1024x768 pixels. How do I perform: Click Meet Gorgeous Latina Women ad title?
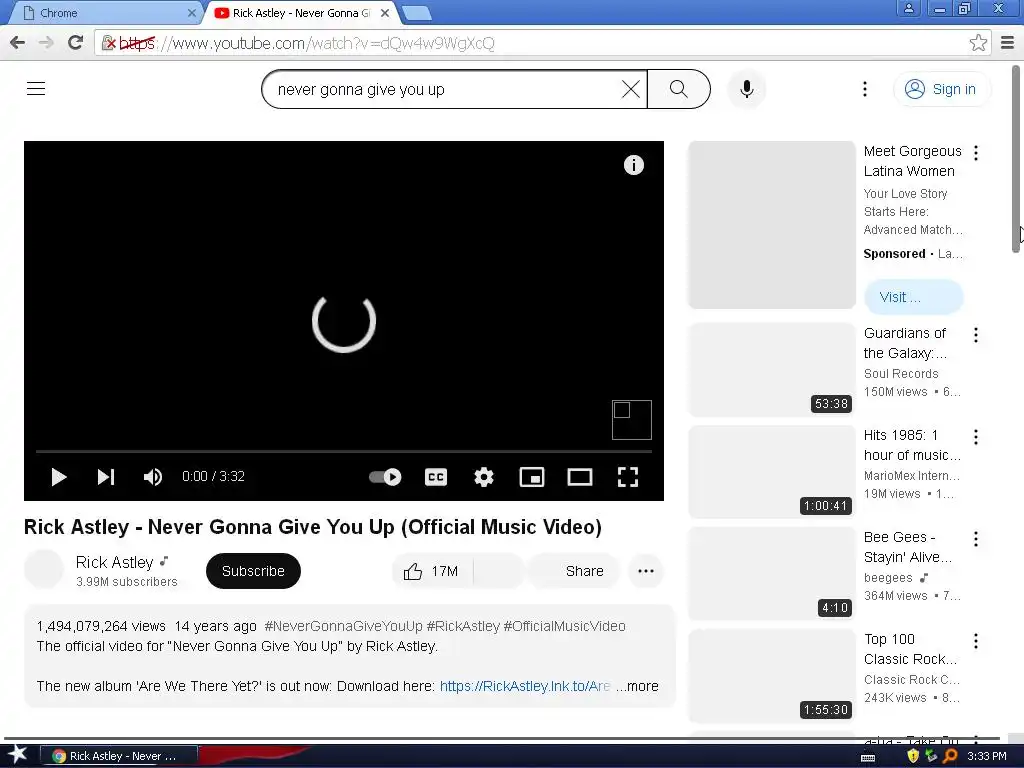pyautogui.click(x=912, y=161)
